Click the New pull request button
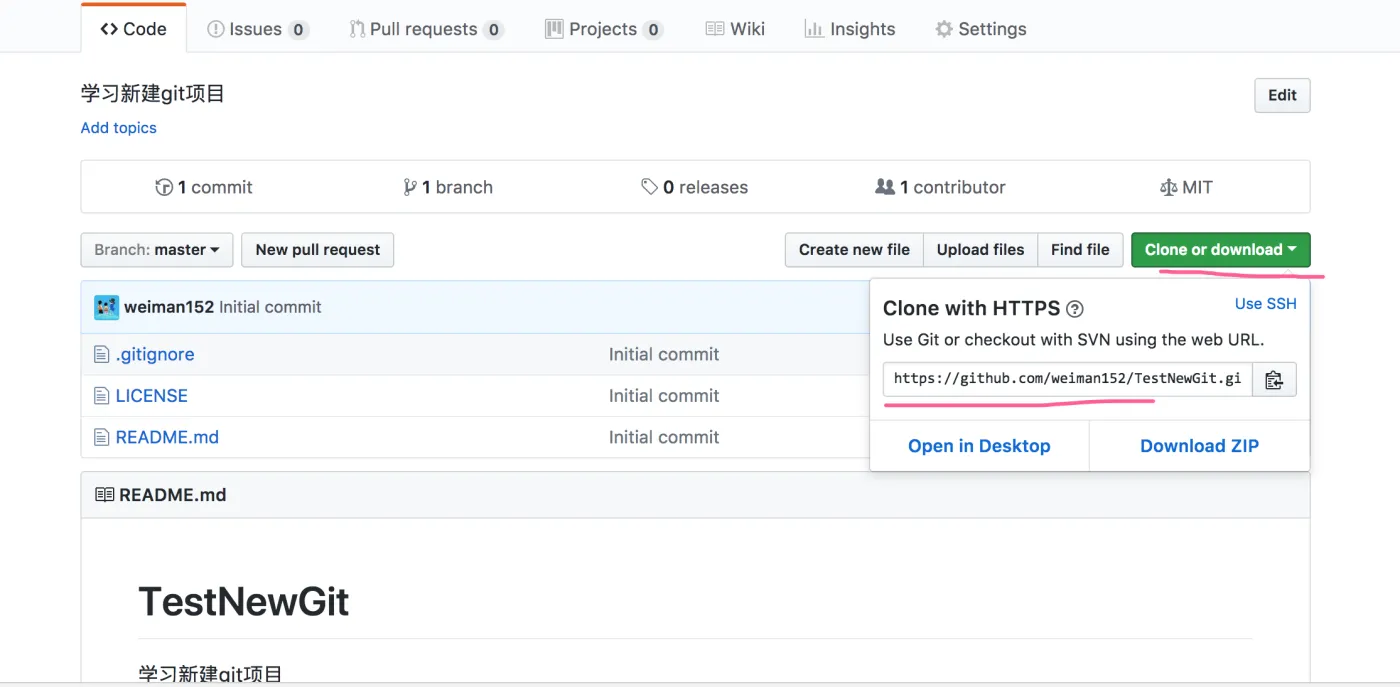Viewport: 1400px width, 687px height. tap(318, 250)
